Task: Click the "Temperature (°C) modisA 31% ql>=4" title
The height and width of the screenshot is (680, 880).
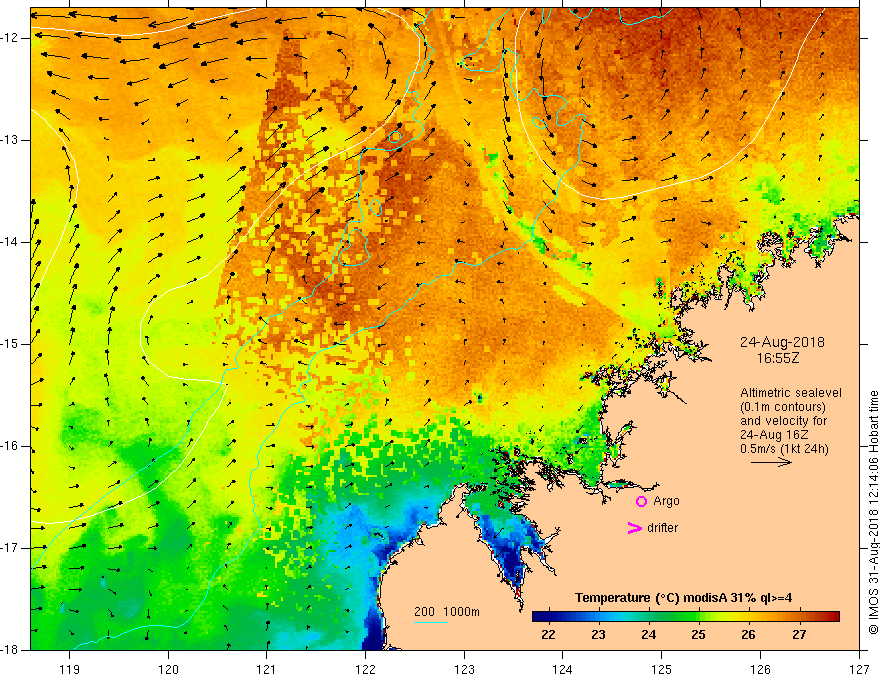Action: (683, 598)
